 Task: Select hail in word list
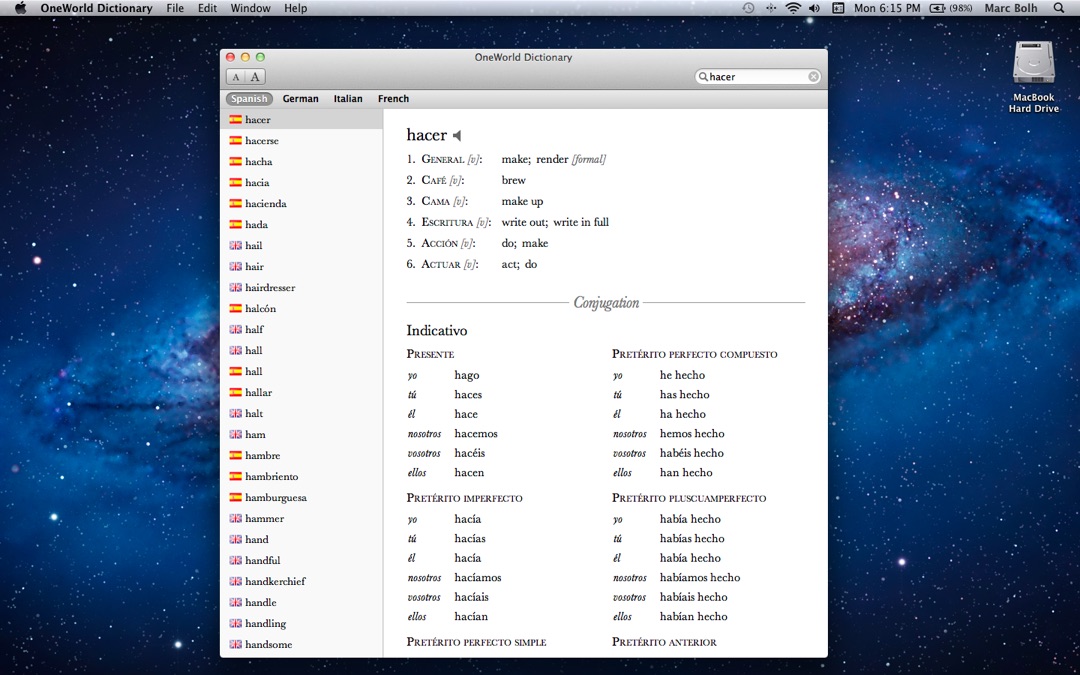click(302, 245)
